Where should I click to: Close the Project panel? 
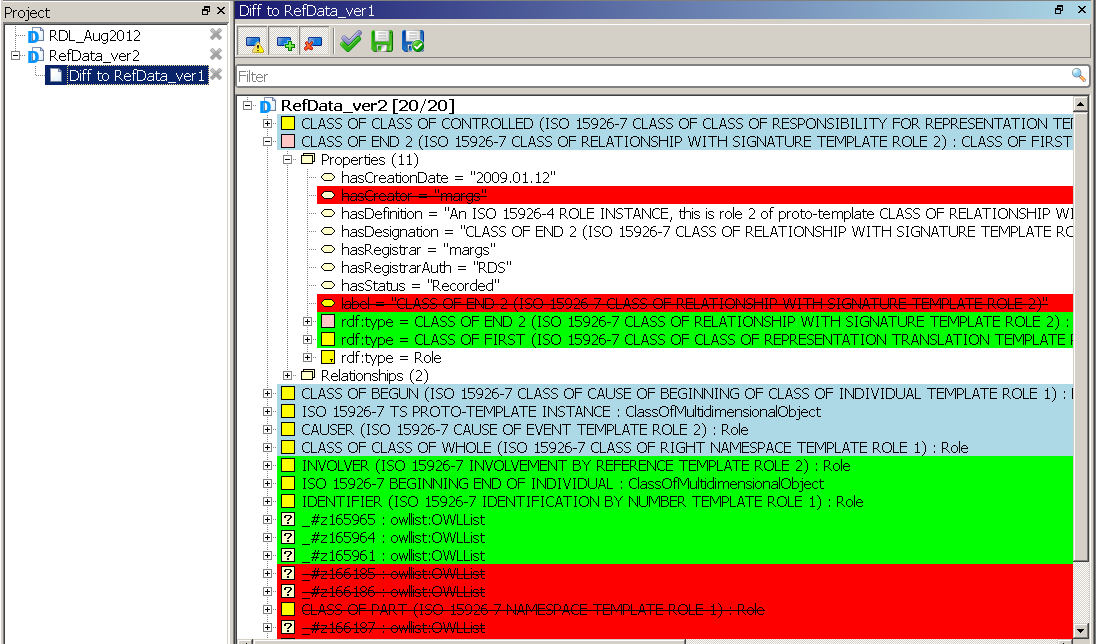221,10
